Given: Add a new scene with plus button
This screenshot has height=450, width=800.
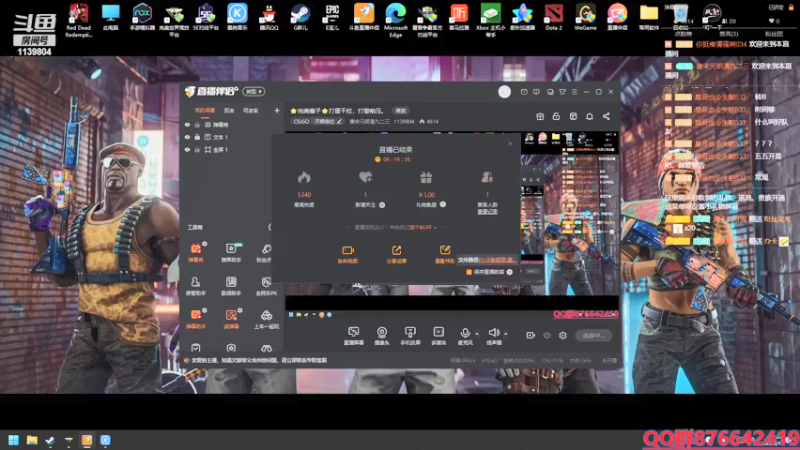Looking at the screenshot, I should [277, 110].
